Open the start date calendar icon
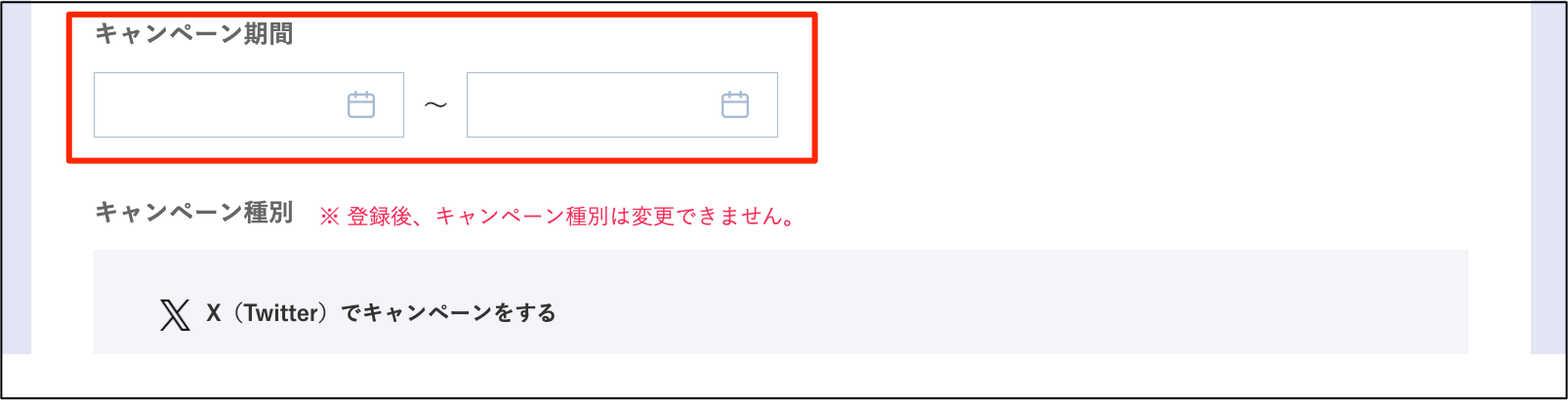The height and width of the screenshot is (400, 1568). pyautogui.click(x=361, y=104)
